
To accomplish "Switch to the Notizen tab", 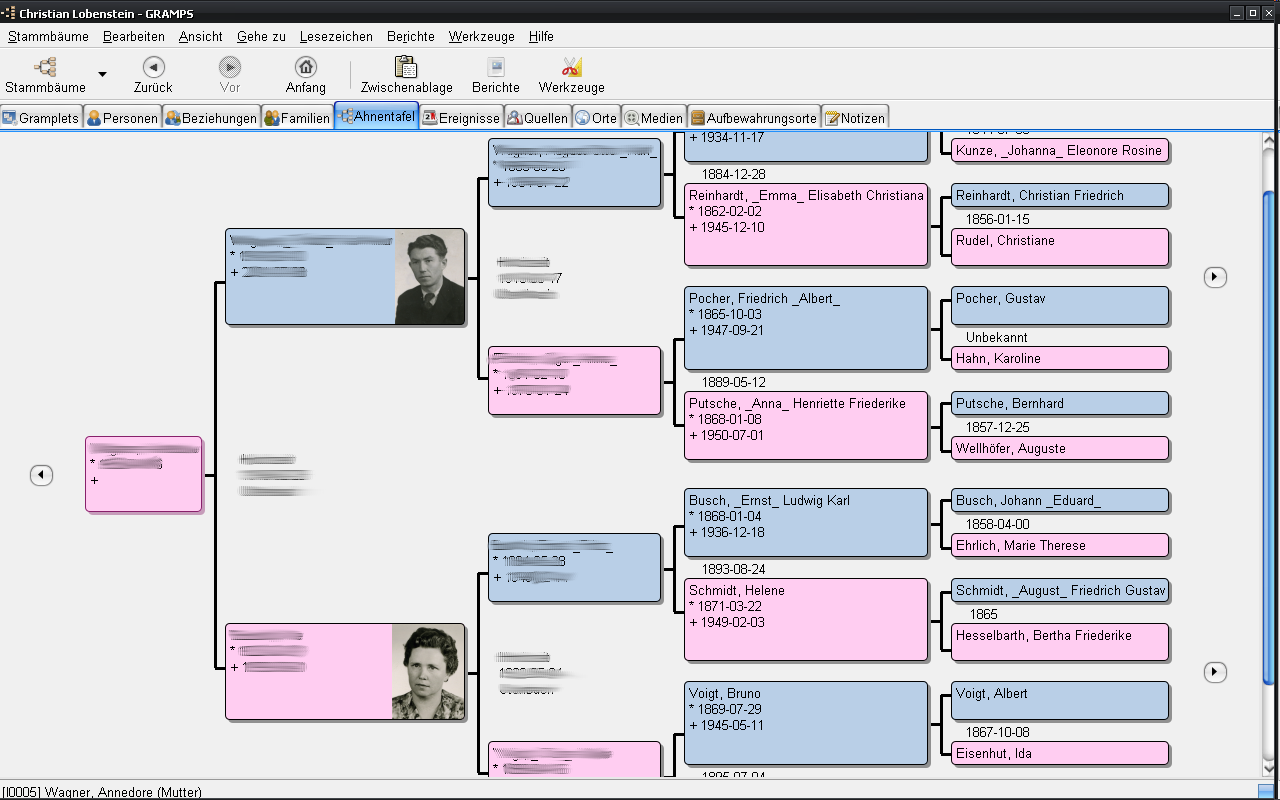I will tap(855, 118).
